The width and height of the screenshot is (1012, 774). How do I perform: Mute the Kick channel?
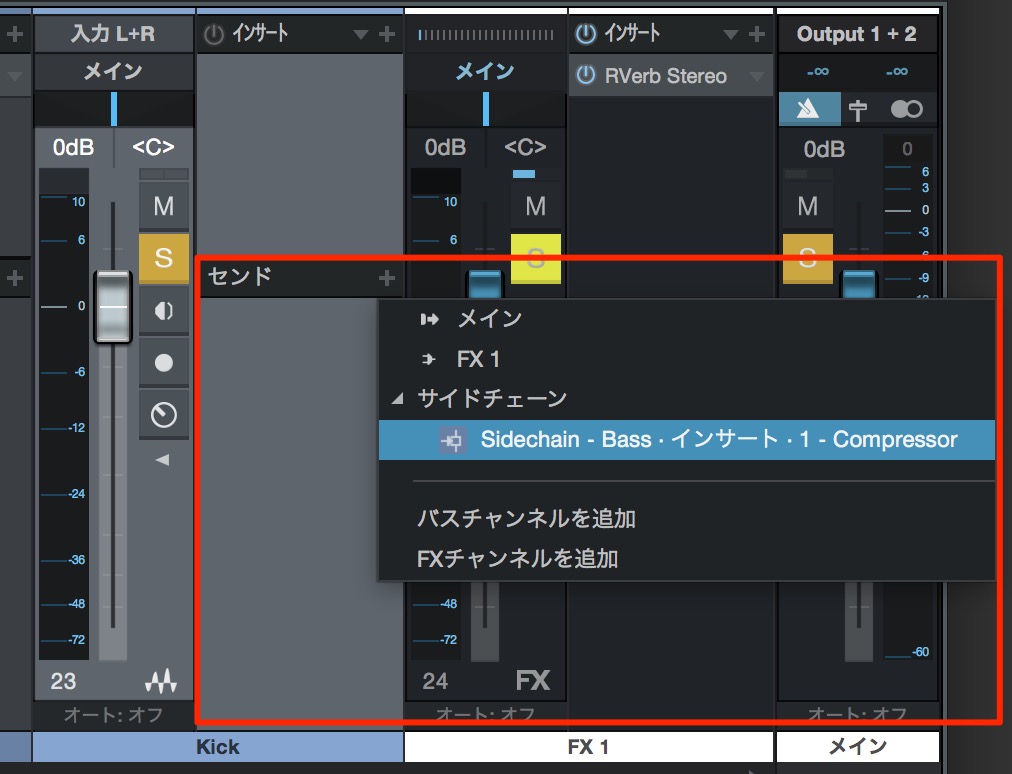[x=164, y=206]
